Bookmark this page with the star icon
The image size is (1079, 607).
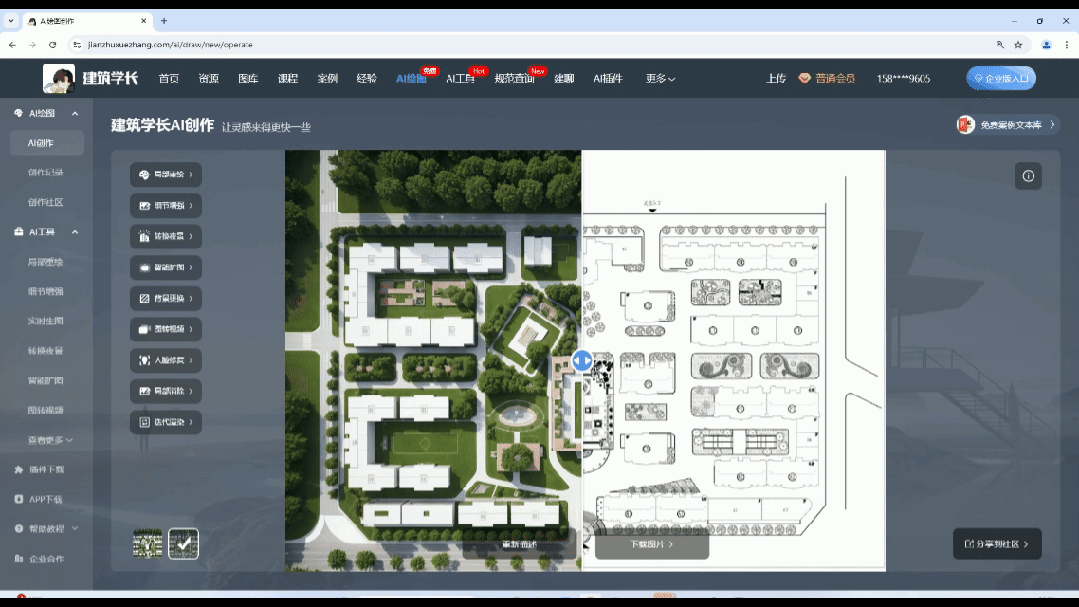pos(1018,45)
